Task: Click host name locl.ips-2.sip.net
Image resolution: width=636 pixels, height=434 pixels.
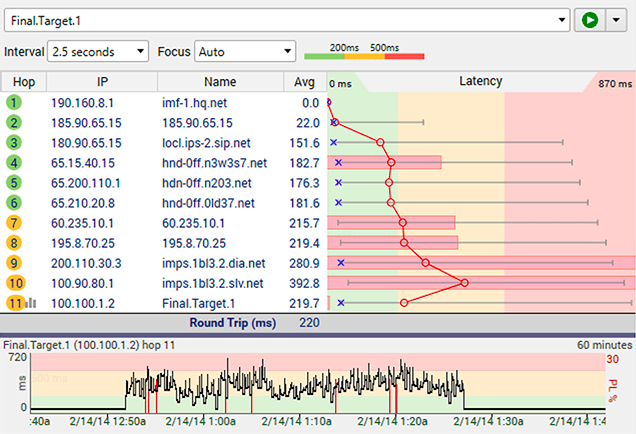Action: 206,143
